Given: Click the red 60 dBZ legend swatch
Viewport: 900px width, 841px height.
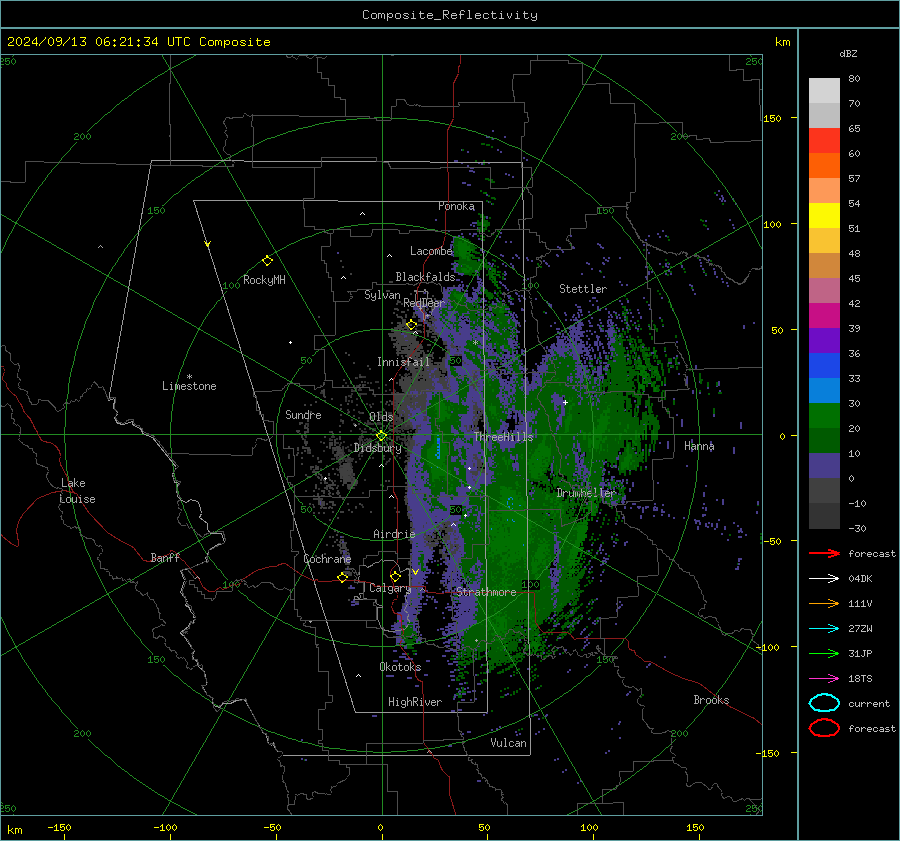Looking at the screenshot, I should 824,141.
